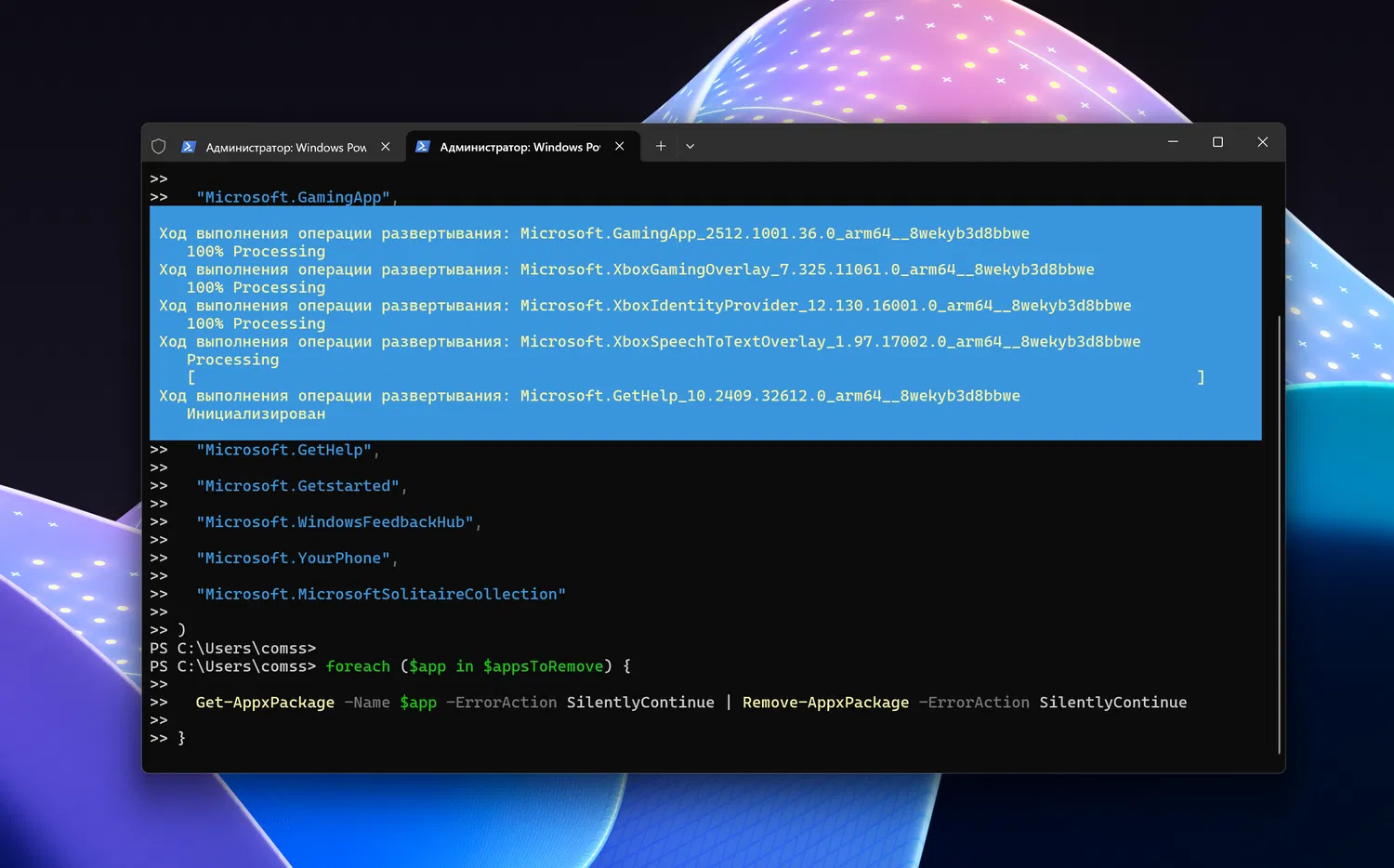Viewport: 1394px width, 868px height.
Task: Minimize the Windows Terminal window
Action: (1173, 142)
